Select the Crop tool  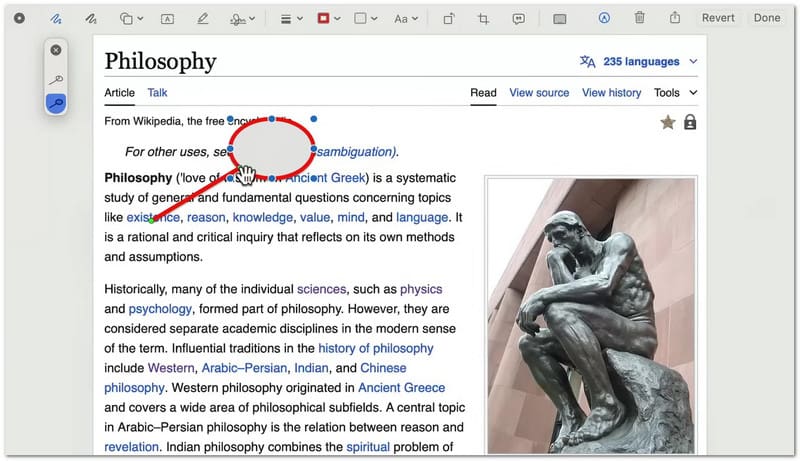coord(483,19)
